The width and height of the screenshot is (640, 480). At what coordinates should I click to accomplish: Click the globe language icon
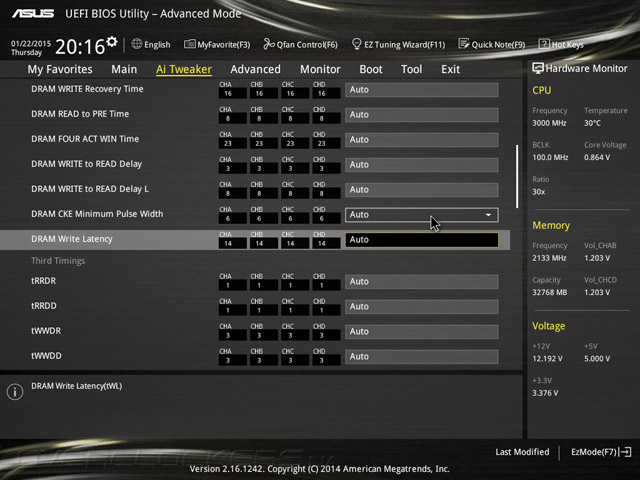tap(137, 44)
